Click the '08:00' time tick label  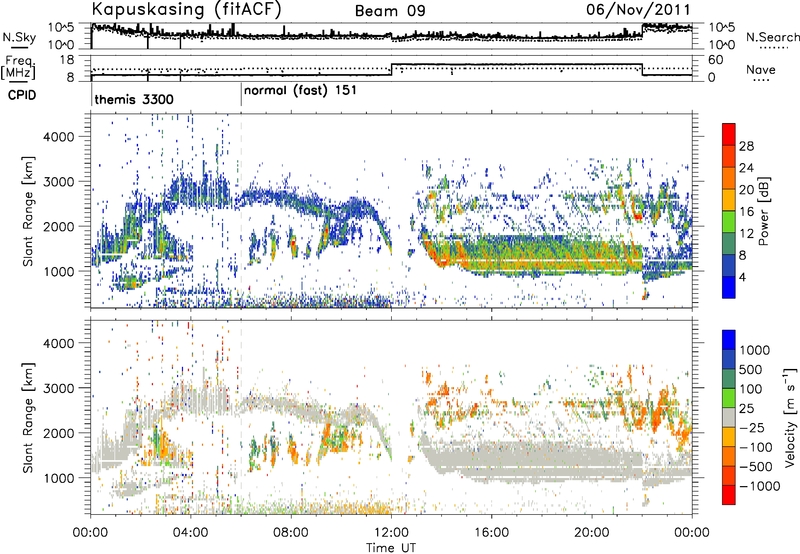[x=291, y=533]
